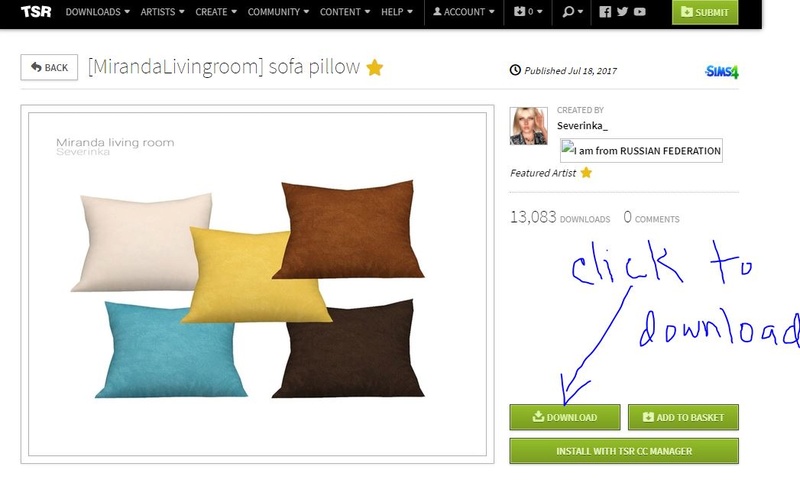Open the YouTube icon link
The height and width of the screenshot is (499, 800).
(x=640, y=12)
